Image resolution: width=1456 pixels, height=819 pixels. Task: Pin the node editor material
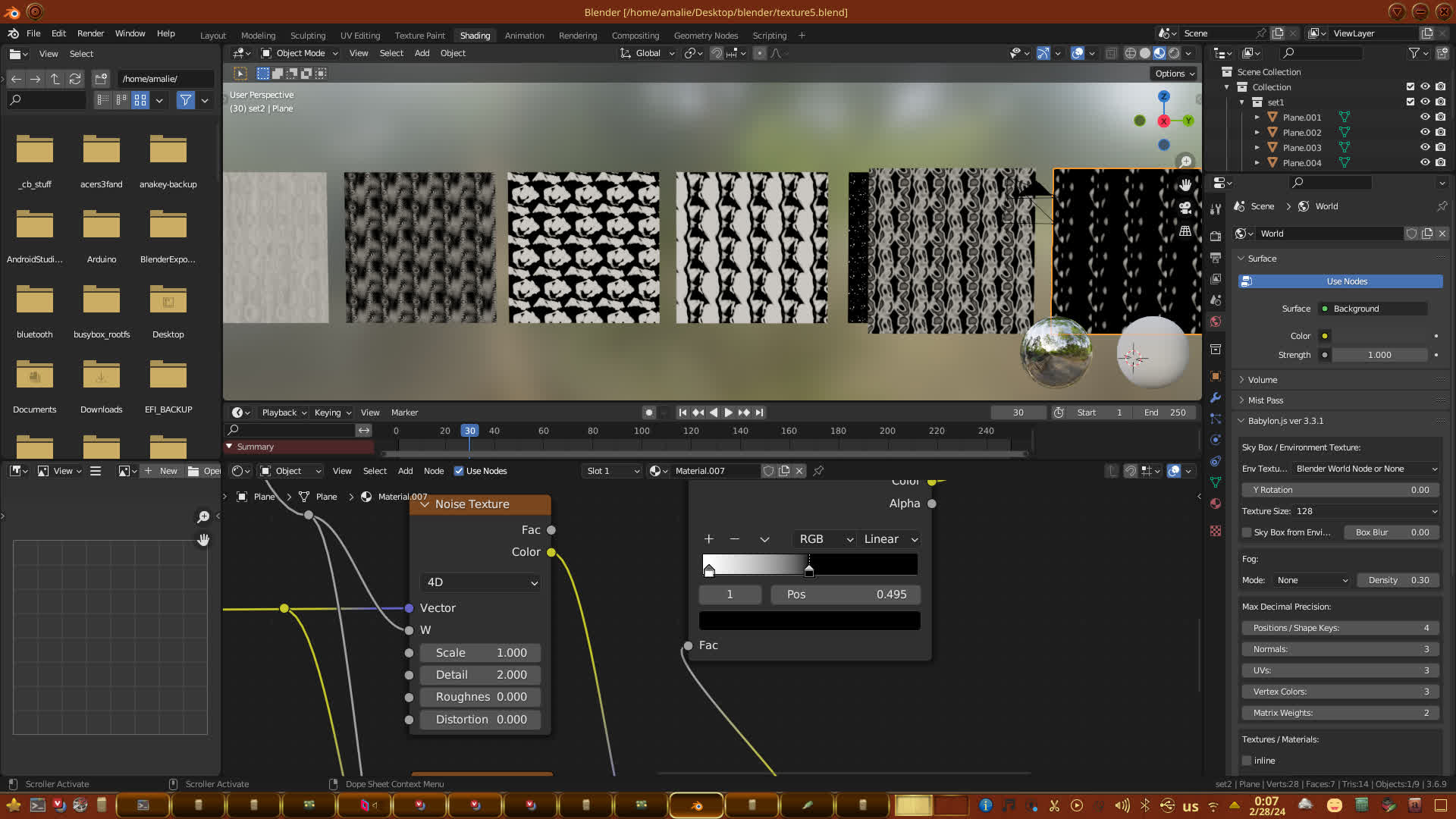[818, 471]
